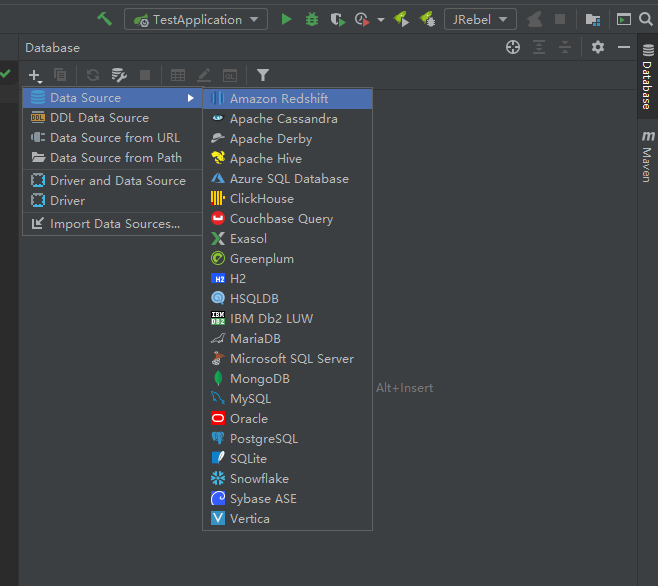The width and height of the screenshot is (658, 586).
Task: Choose Snowflake data source
Action: (287, 479)
